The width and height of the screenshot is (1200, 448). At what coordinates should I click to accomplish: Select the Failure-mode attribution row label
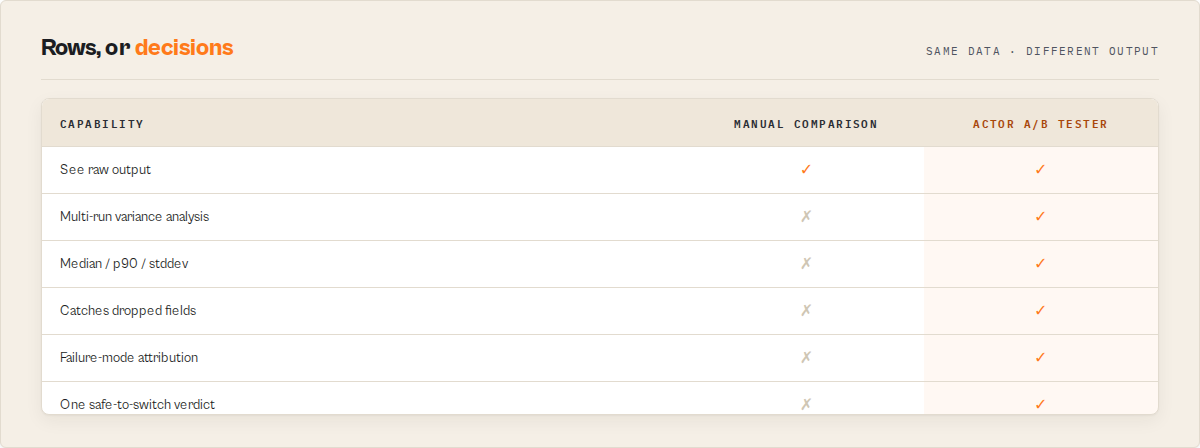pyautogui.click(x=129, y=357)
